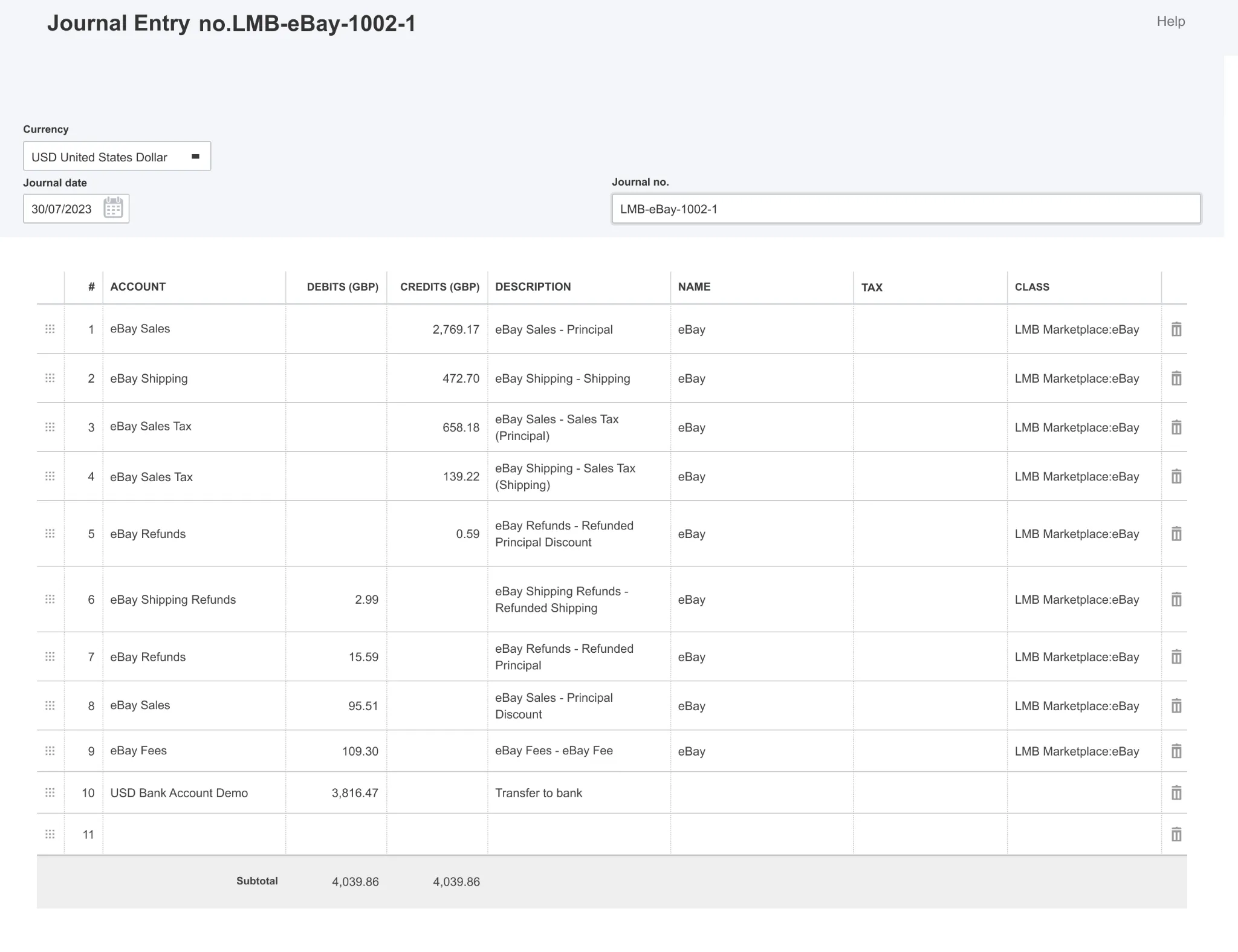
Task: Click credit amount 139.22
Action: point(461,476)
